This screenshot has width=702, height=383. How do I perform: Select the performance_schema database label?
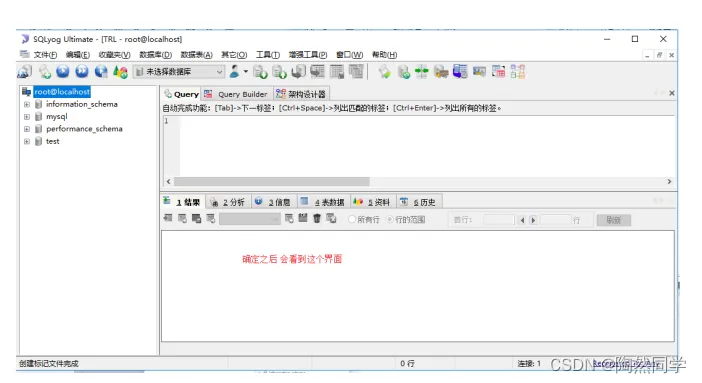[84, 129]
